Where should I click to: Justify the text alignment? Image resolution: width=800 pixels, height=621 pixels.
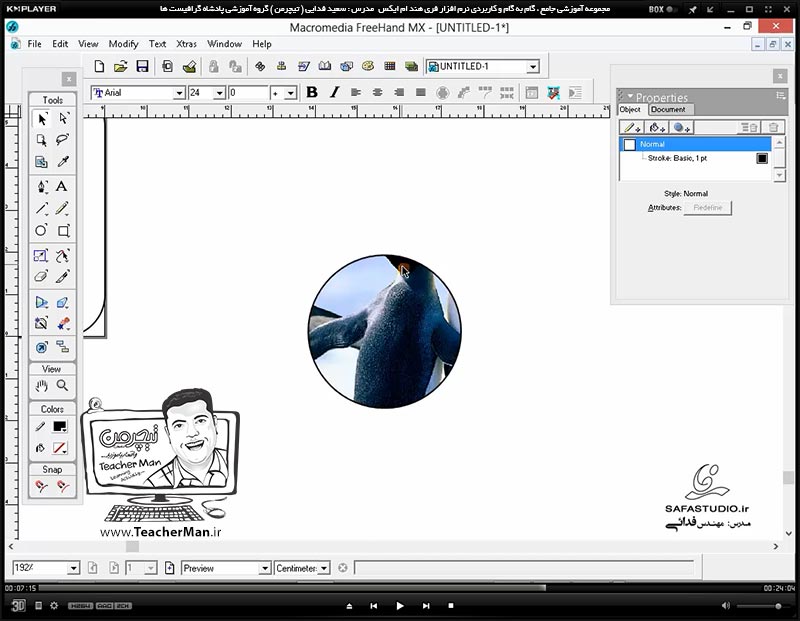coord(421,92)
